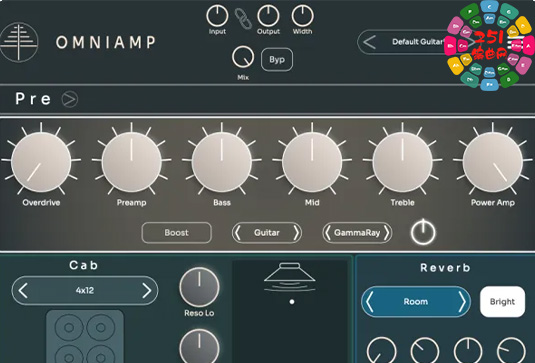
Task: Click the Bass knob
Action: (222, 162)
